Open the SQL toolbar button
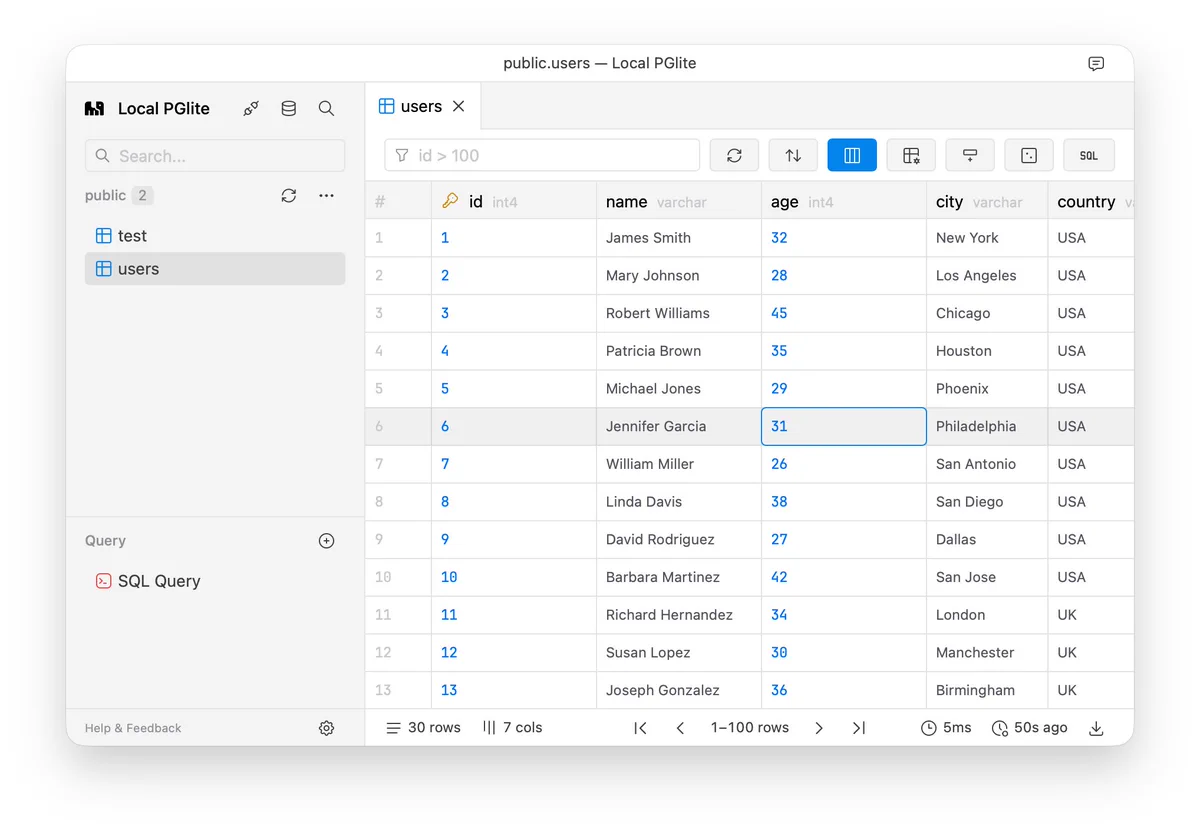Image resolution: width=1200 pixels, height=833 pixels. pos(1089,155)
